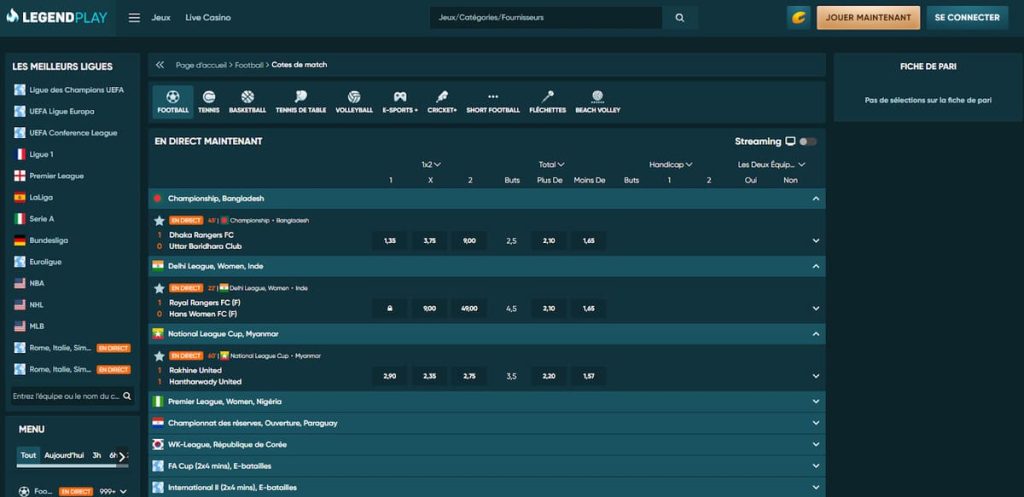Select the Basketball sport icon
1024x497 pixels.
pos(248,102)
